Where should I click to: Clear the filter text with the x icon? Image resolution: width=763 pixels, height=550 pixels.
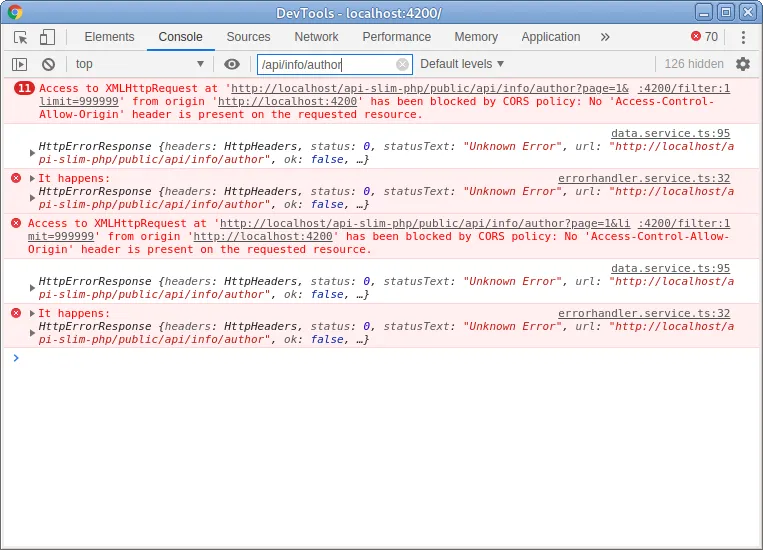[402, 64]
